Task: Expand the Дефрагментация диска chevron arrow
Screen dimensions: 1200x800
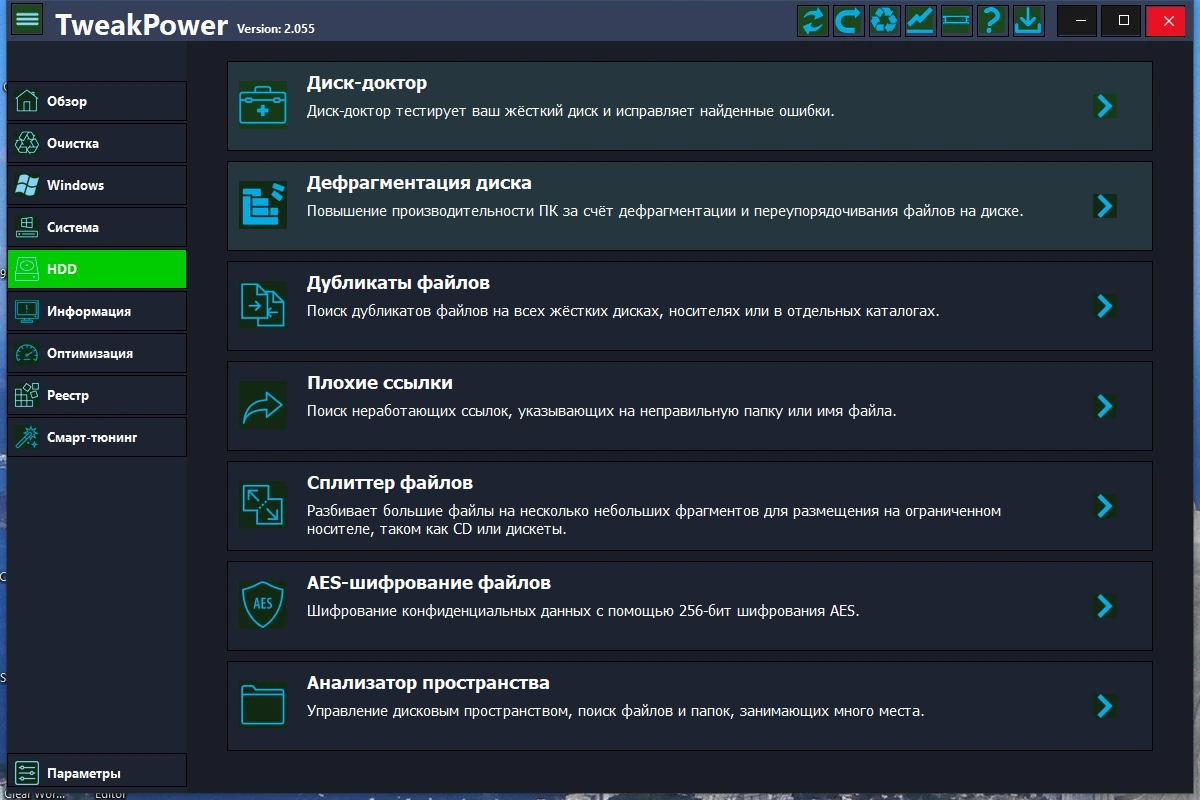Action: pos(1104,206)
